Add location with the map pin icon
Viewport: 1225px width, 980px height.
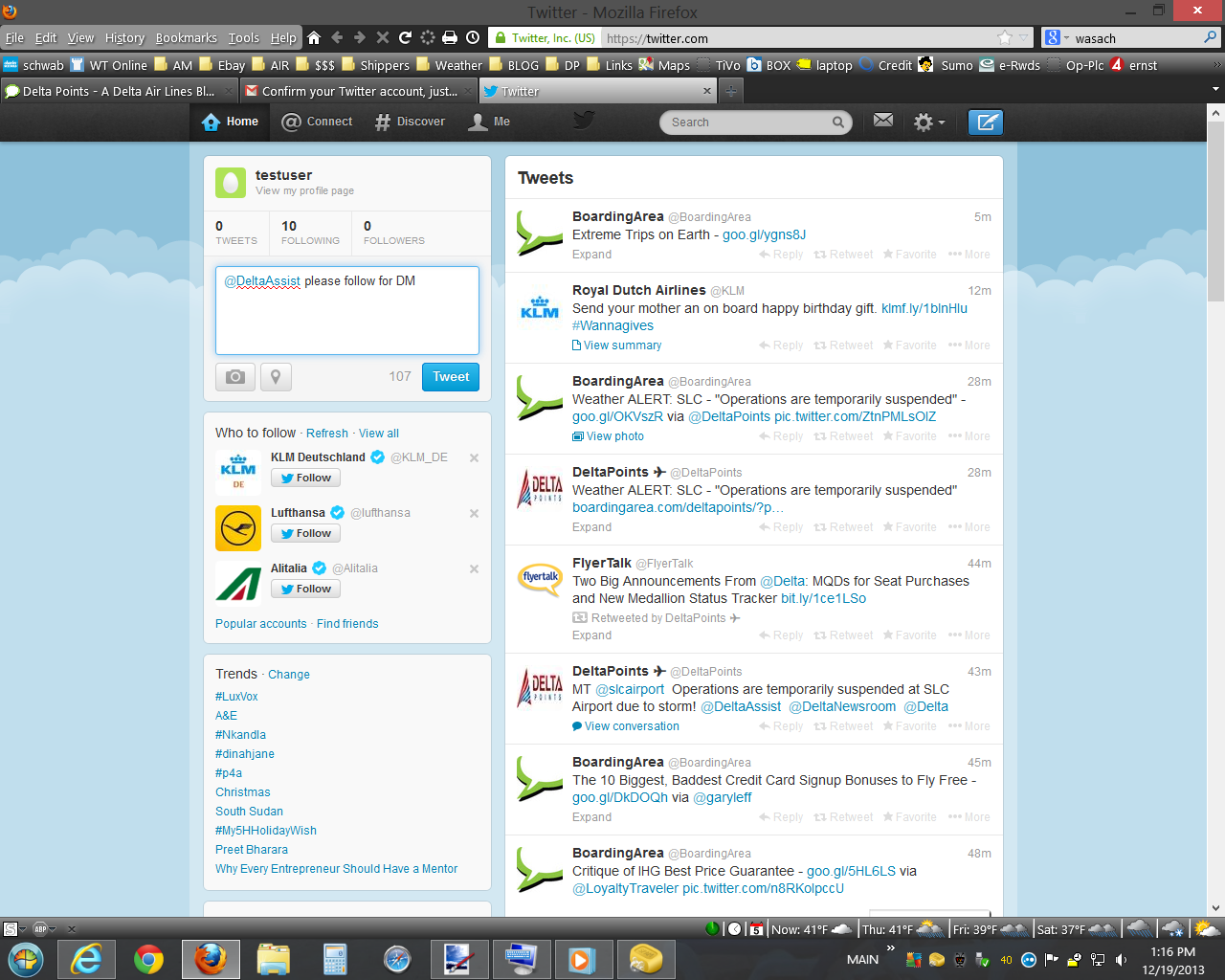click(276, 377)
